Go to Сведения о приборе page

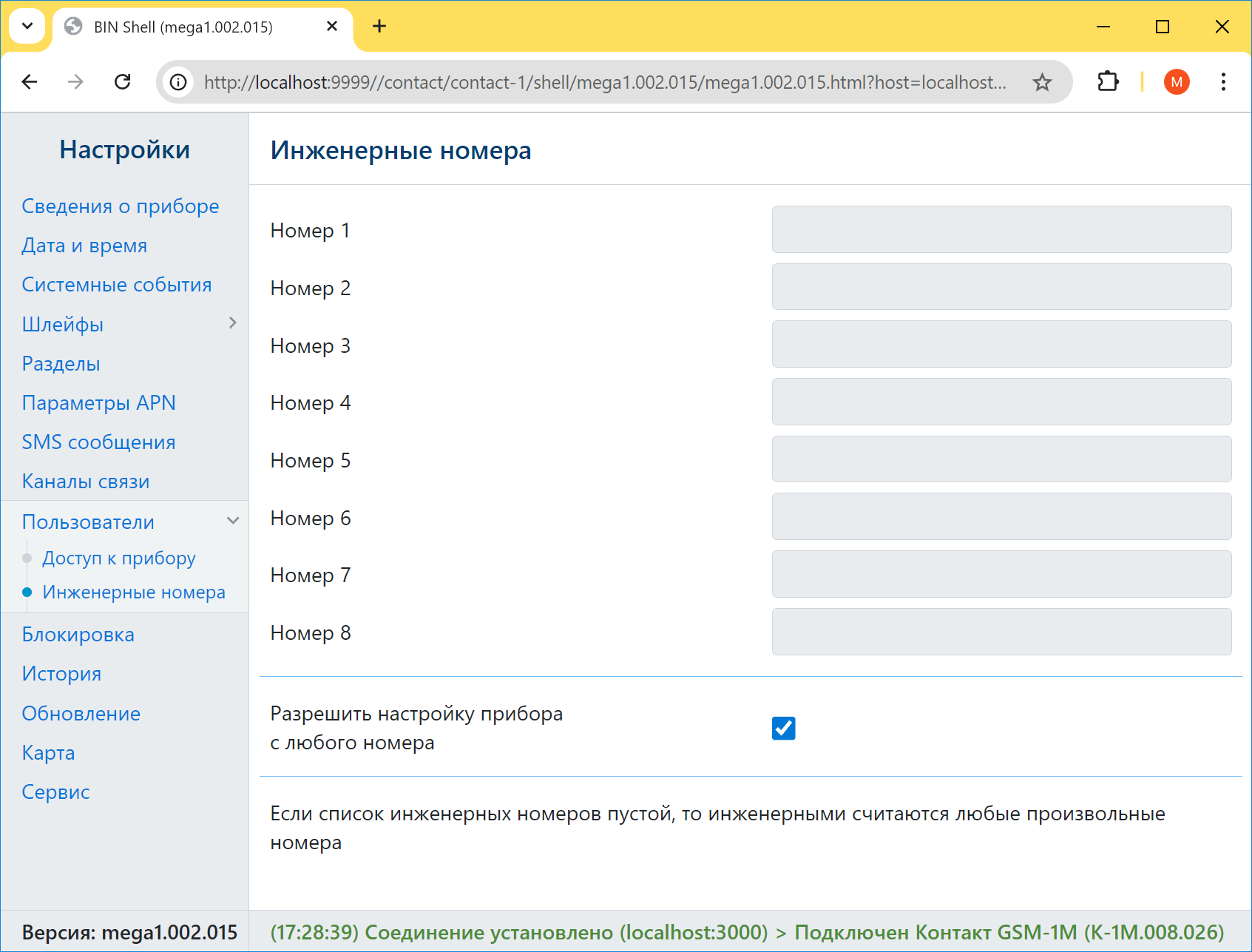coord(121,206)
